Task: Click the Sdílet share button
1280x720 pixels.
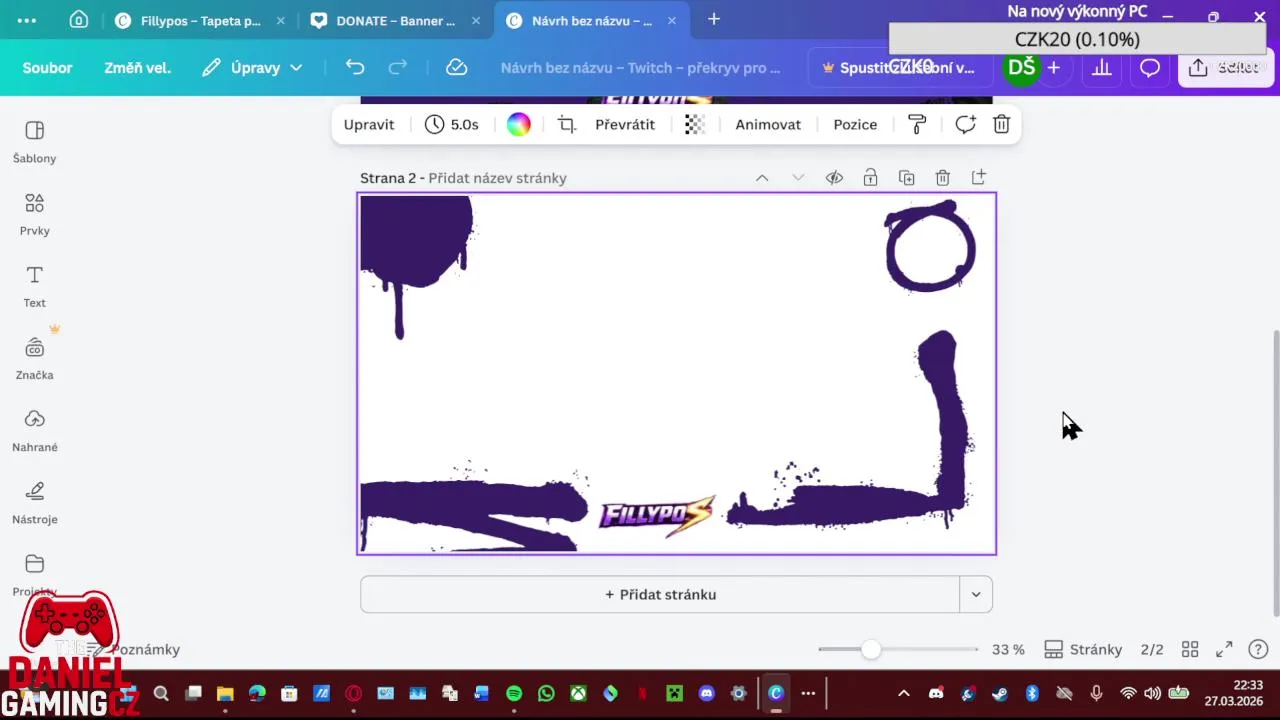Action: coord(1225,67)
